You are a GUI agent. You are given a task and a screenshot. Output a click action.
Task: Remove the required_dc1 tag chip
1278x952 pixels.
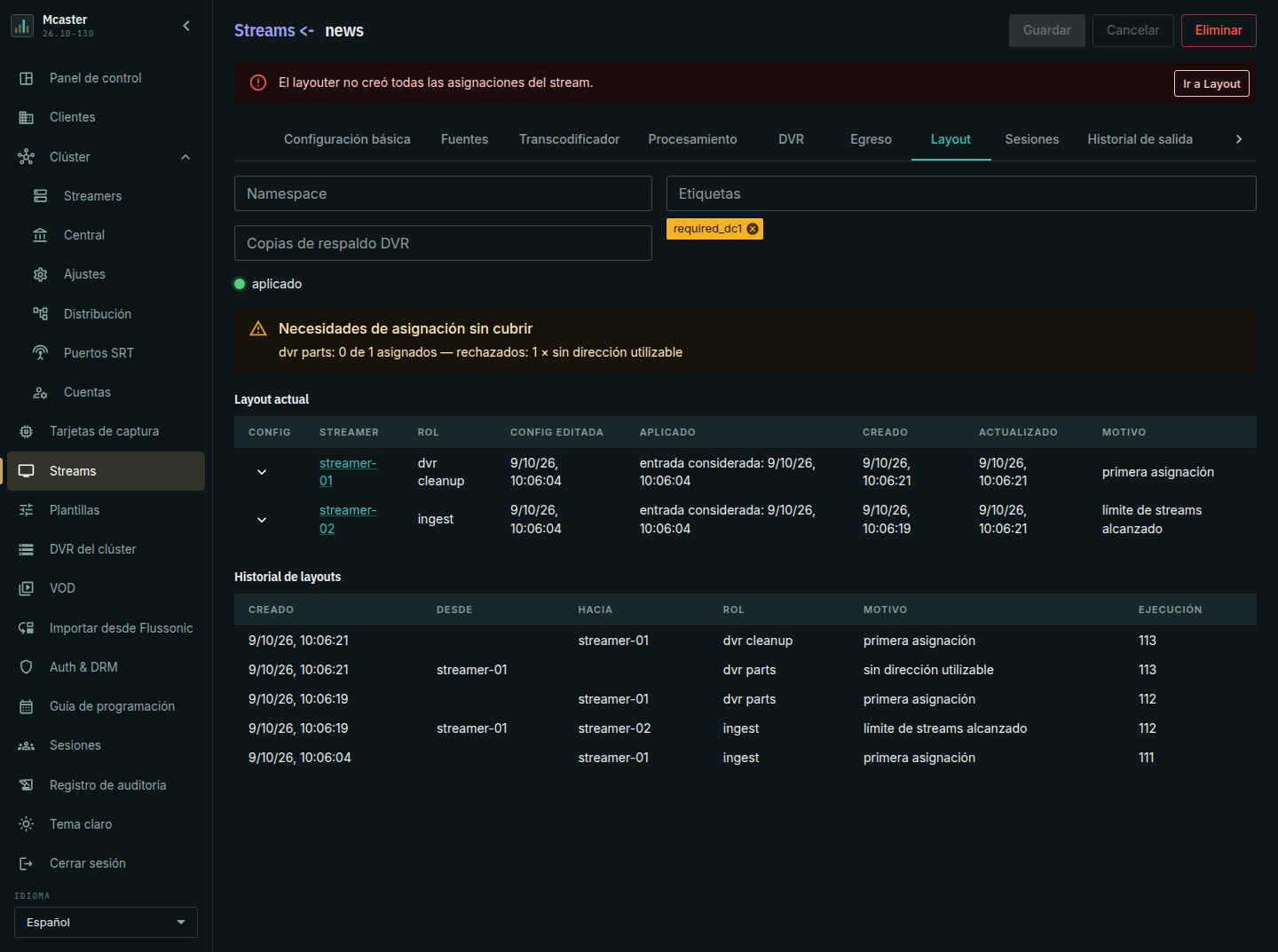pyautogui.click(x=753, y=229)
